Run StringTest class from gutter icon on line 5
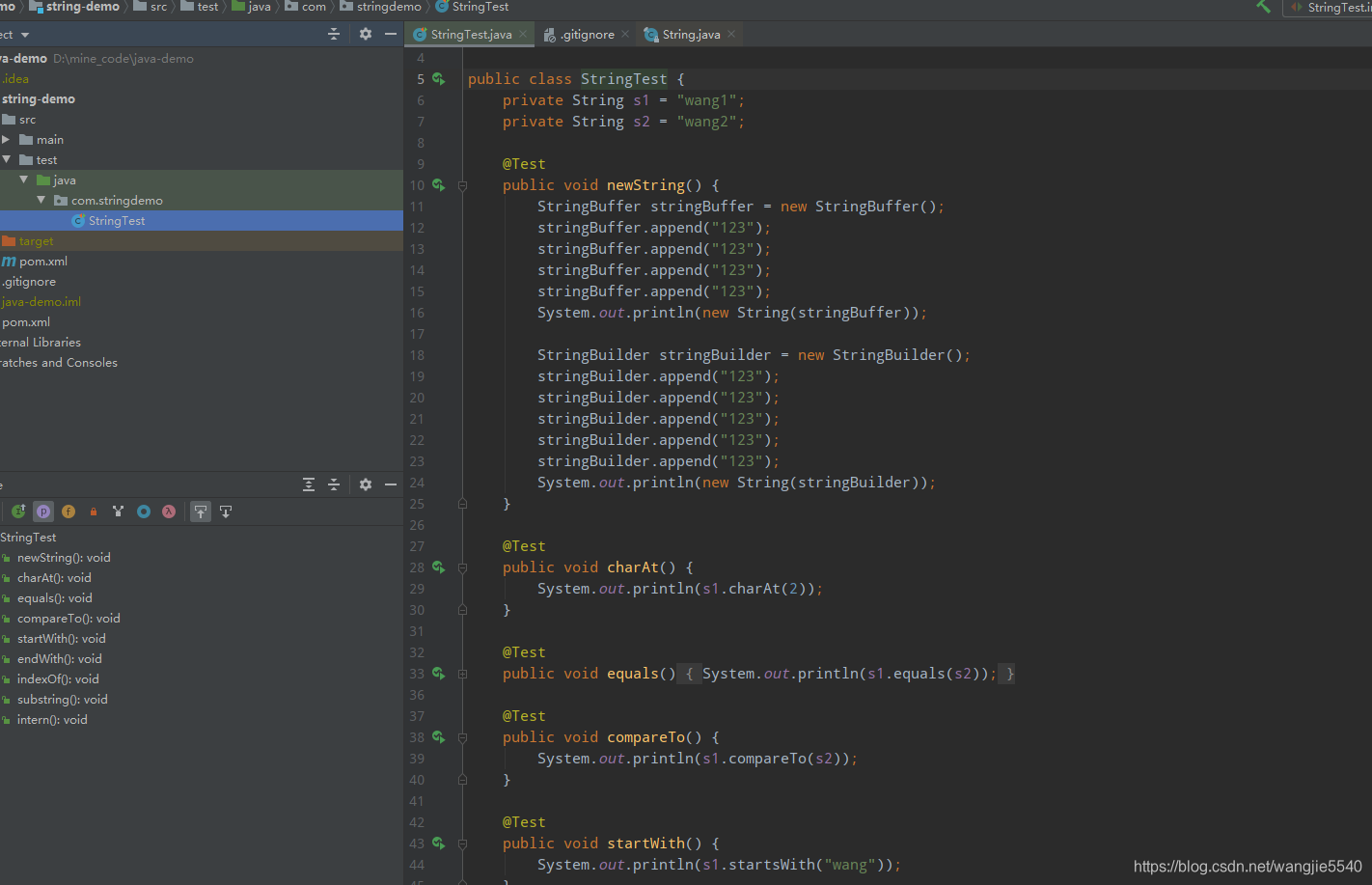 point(438,79)
